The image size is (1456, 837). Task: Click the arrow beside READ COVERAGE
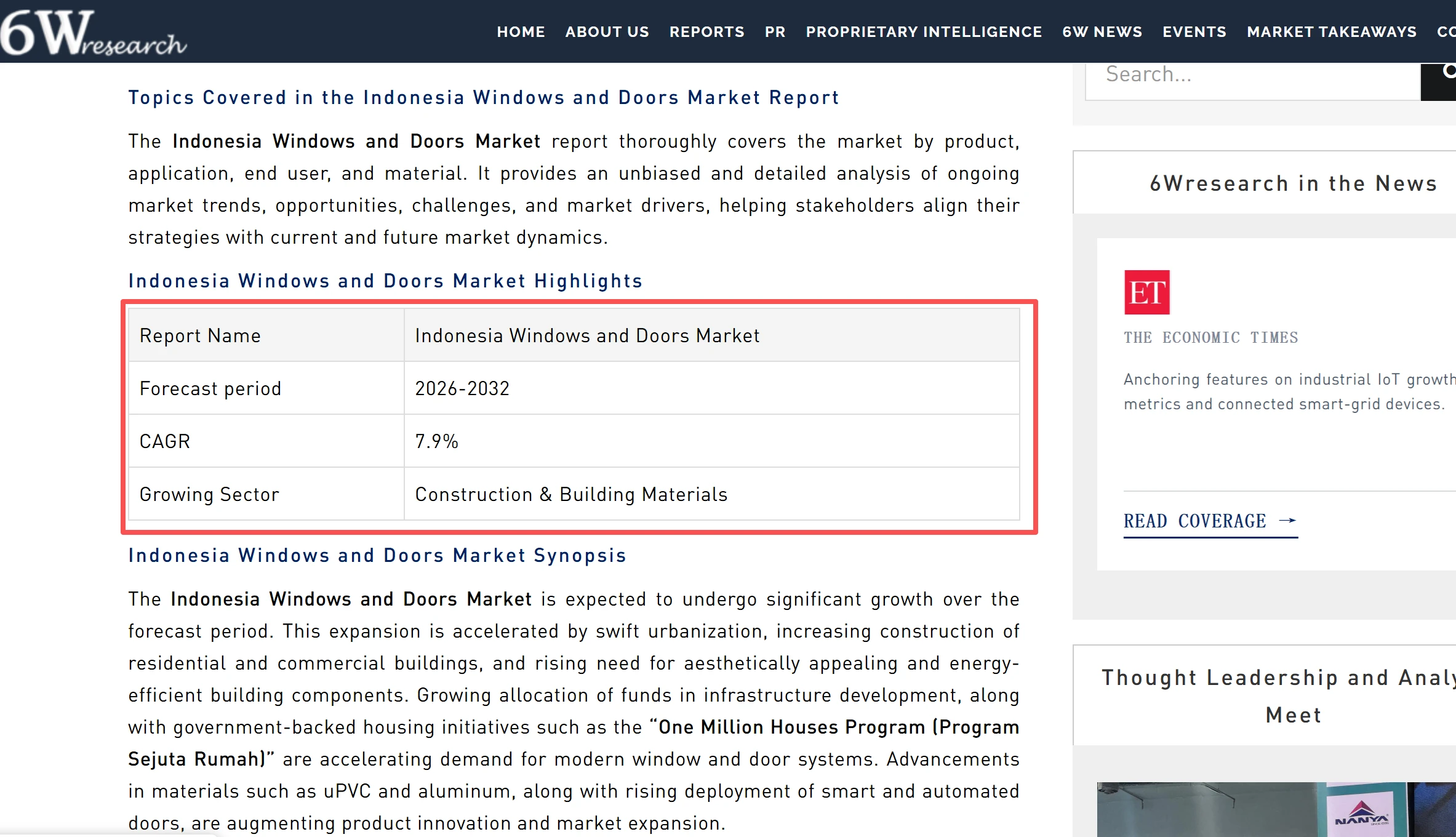(x=1287, y=521)
